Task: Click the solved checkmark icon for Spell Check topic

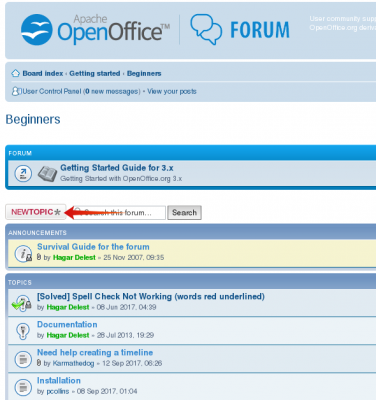Action: pyautogui.click(x=22, y=303)
